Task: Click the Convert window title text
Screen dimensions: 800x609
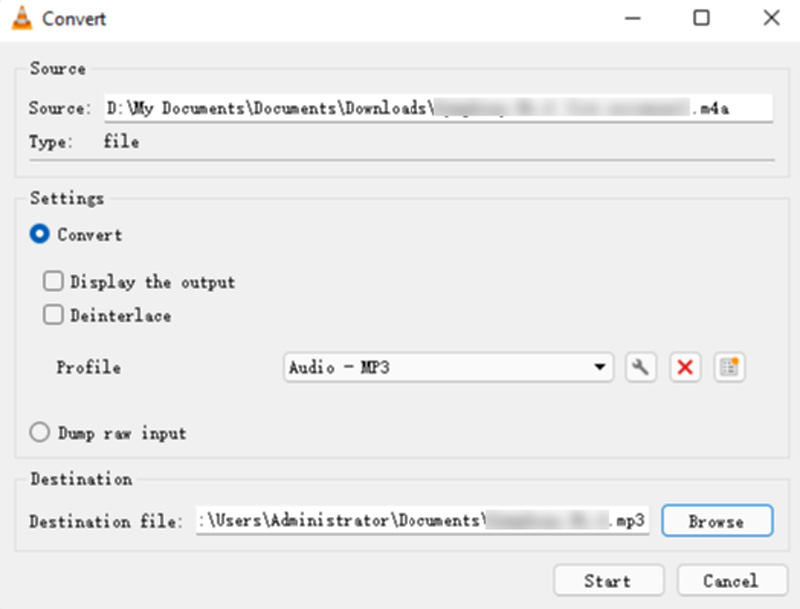Action: pyautogui.click(x=75, y=19)
